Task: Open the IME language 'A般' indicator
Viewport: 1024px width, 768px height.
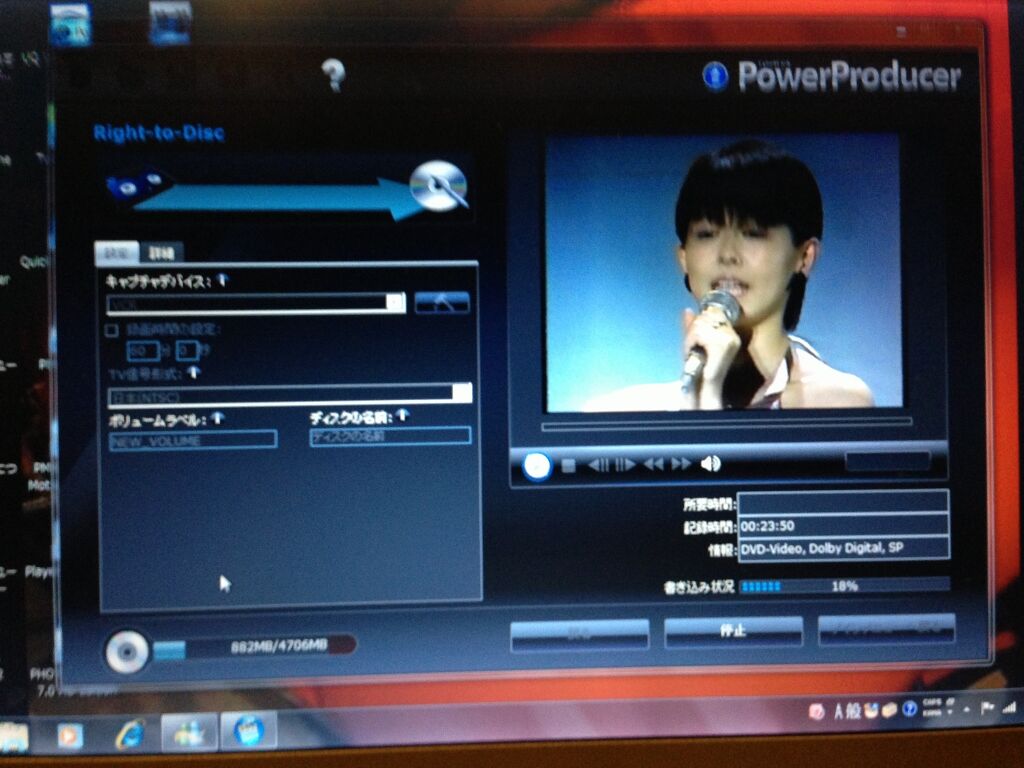Action: [x=846, y=711]
